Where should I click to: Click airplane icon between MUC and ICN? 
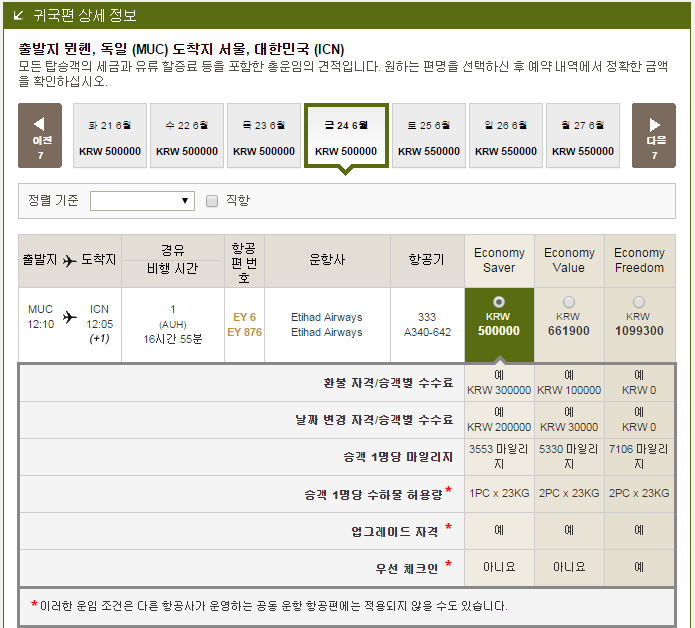point(70,317)
